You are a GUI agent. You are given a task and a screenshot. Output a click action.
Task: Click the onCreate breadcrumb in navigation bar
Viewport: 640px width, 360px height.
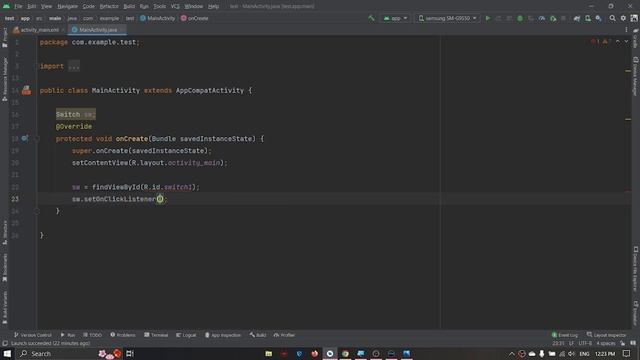click(195, 18)
